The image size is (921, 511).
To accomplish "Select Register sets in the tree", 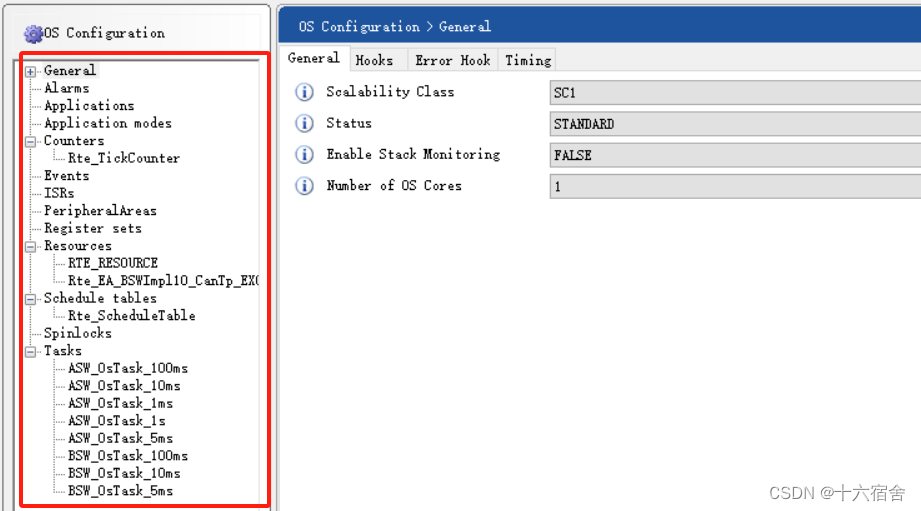I will (x=93, y=228).
